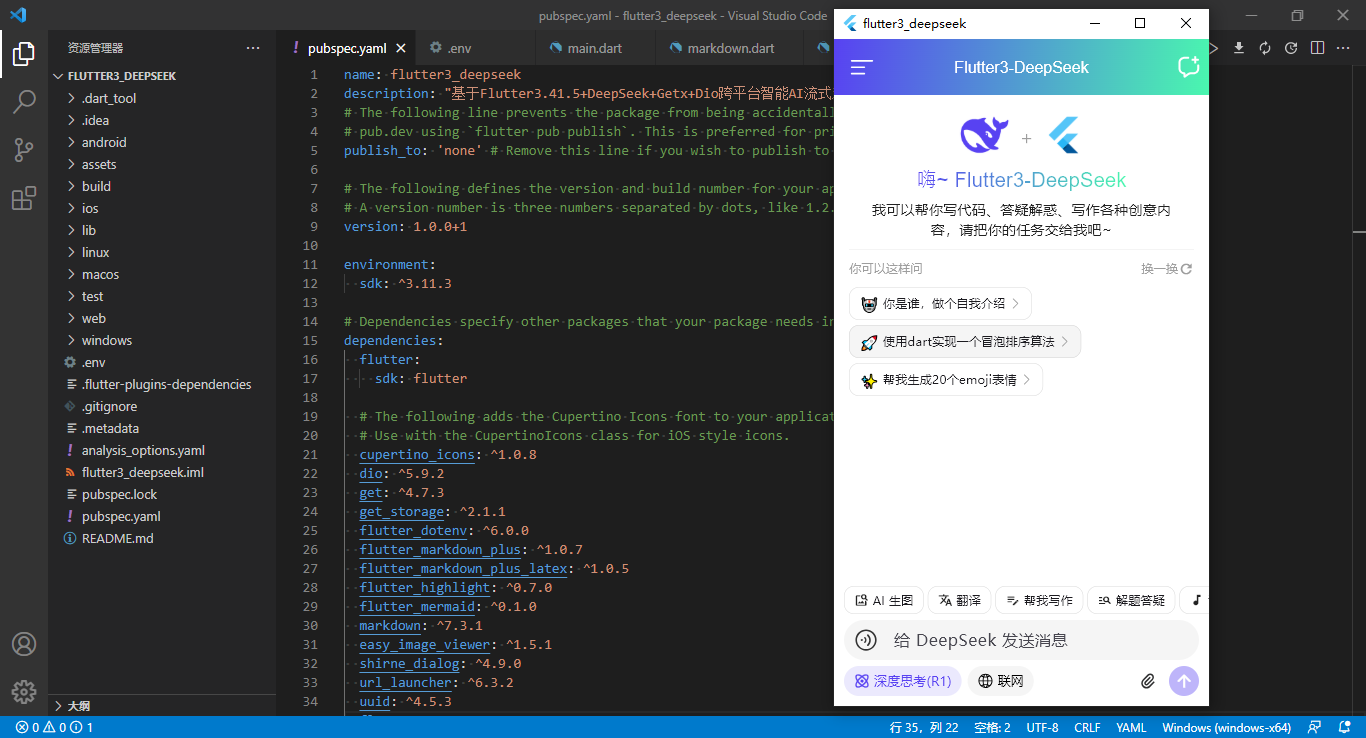
Task: Expand the android folder in the explorer
Action: (x=162, y=142)
